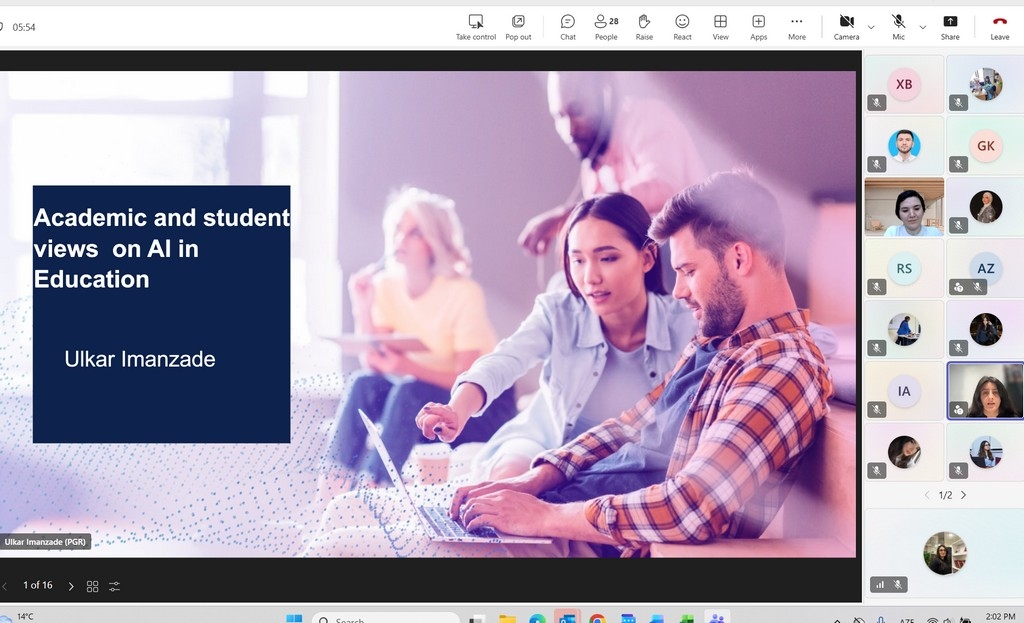Pop out the shared content

tap(518, 27)
